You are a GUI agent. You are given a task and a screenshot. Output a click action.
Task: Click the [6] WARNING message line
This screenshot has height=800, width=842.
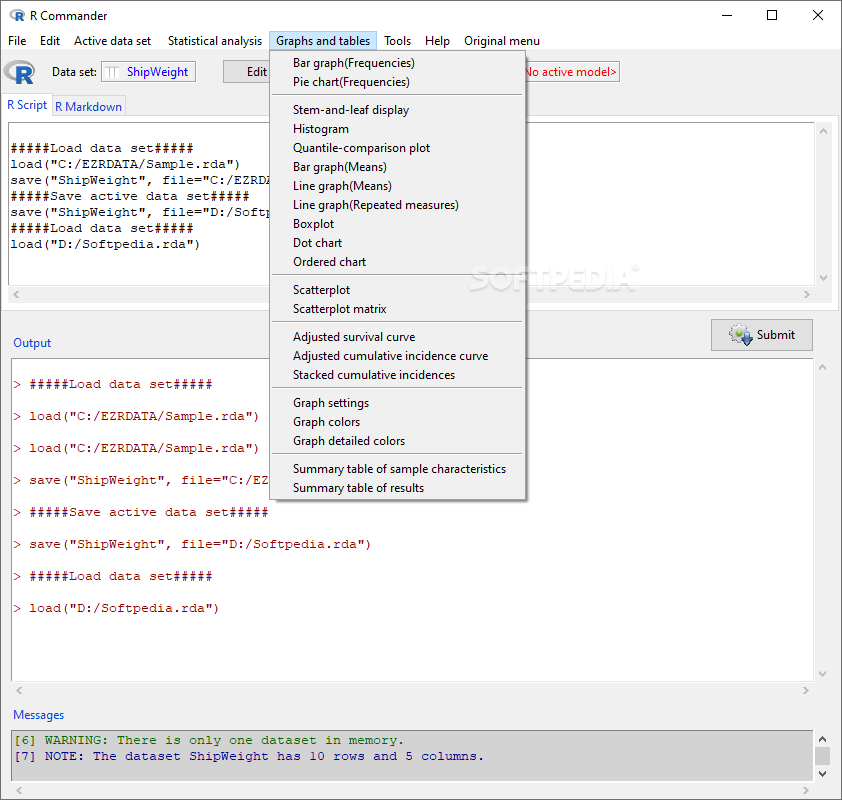pyautogui.click(x=208, y=740)
